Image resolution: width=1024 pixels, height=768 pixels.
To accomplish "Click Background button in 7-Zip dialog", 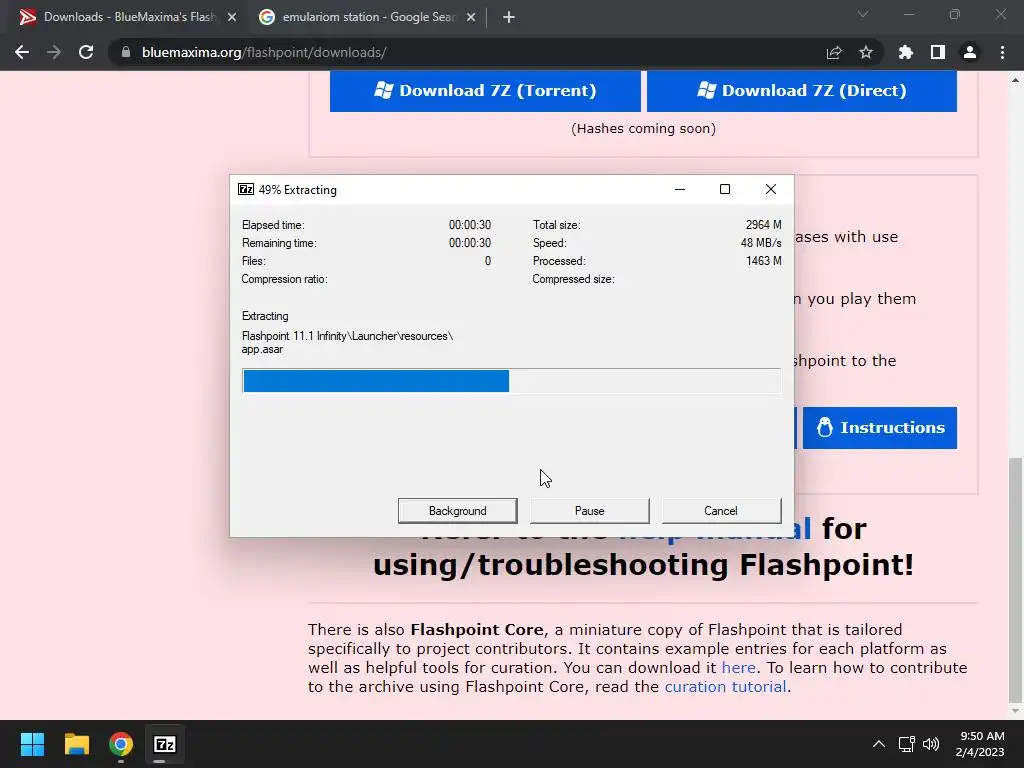I will tap(458, 511).
